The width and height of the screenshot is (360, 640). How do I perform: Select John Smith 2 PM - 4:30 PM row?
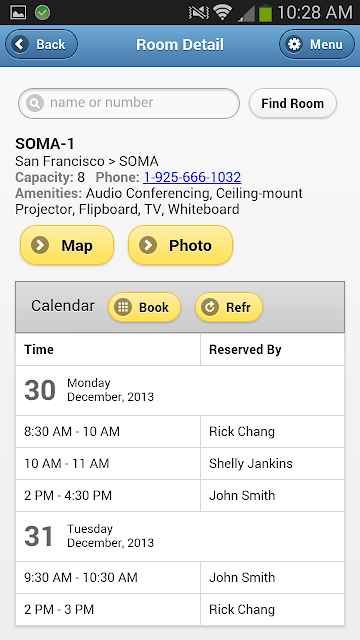[x=180, y=495]
